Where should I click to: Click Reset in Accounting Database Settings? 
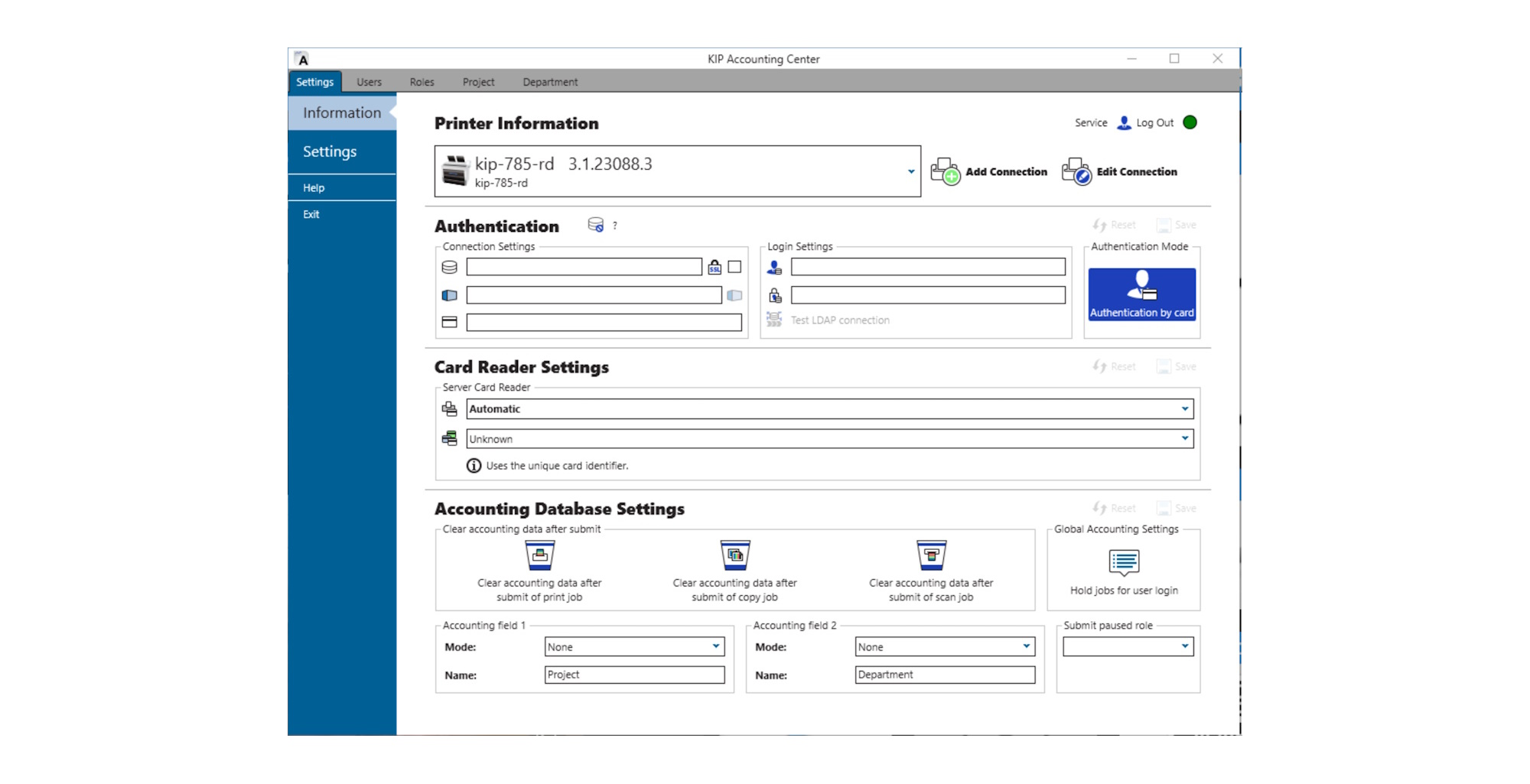[x=1115, y=508]
